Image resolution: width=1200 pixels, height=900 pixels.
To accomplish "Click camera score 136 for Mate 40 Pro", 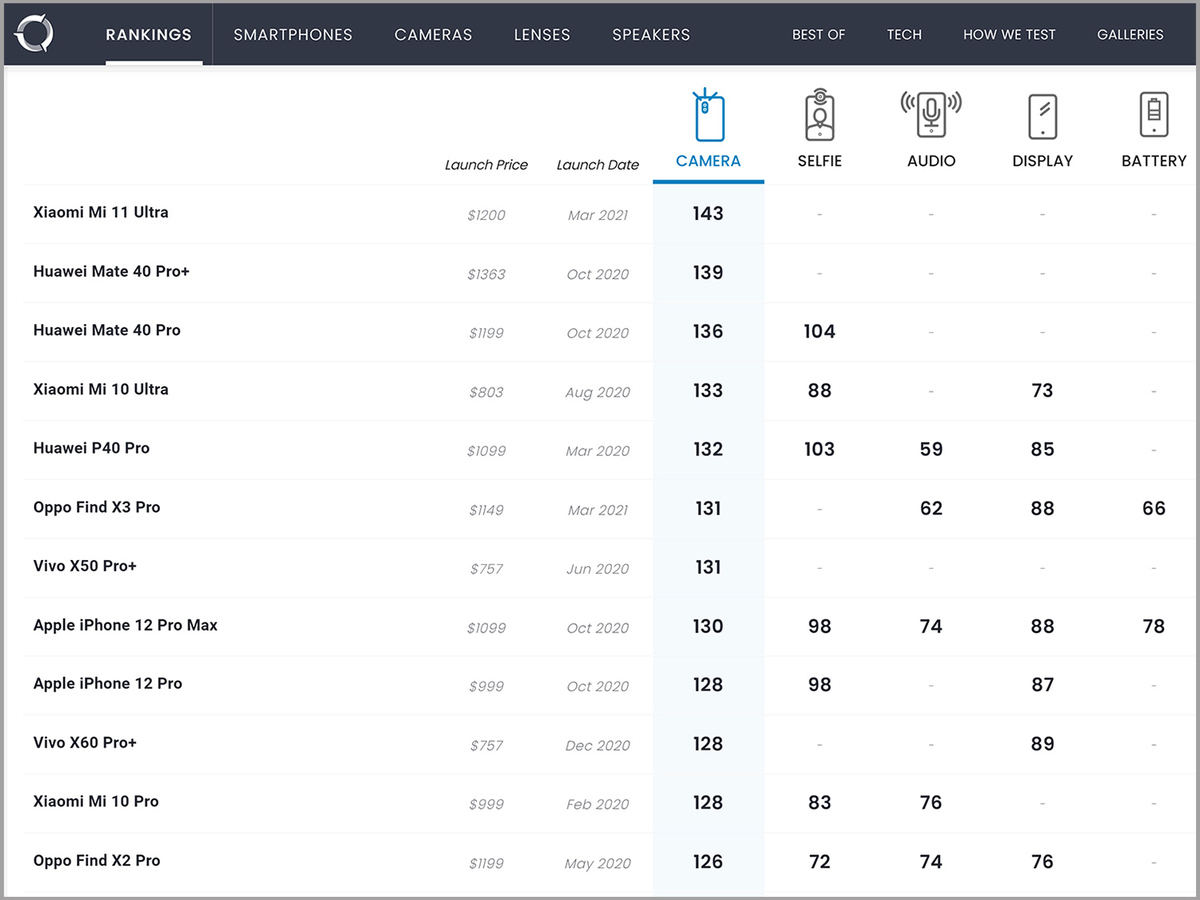I will [708, 331].
